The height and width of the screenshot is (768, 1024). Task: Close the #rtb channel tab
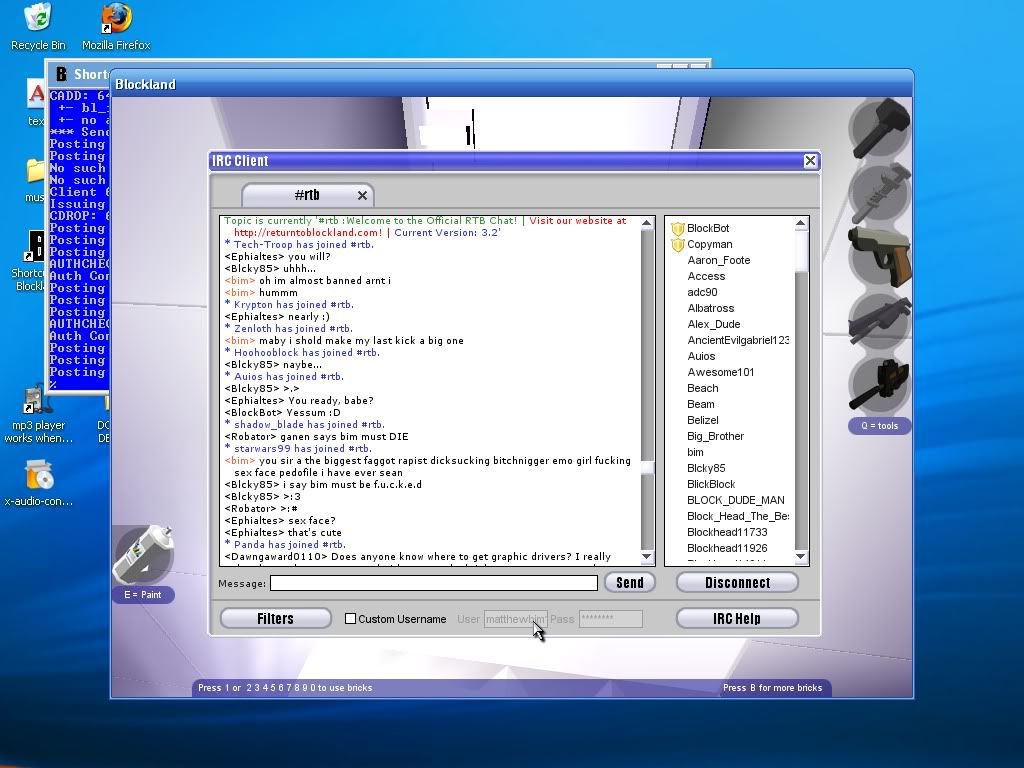pyautogui.click(x=362, y=195)
